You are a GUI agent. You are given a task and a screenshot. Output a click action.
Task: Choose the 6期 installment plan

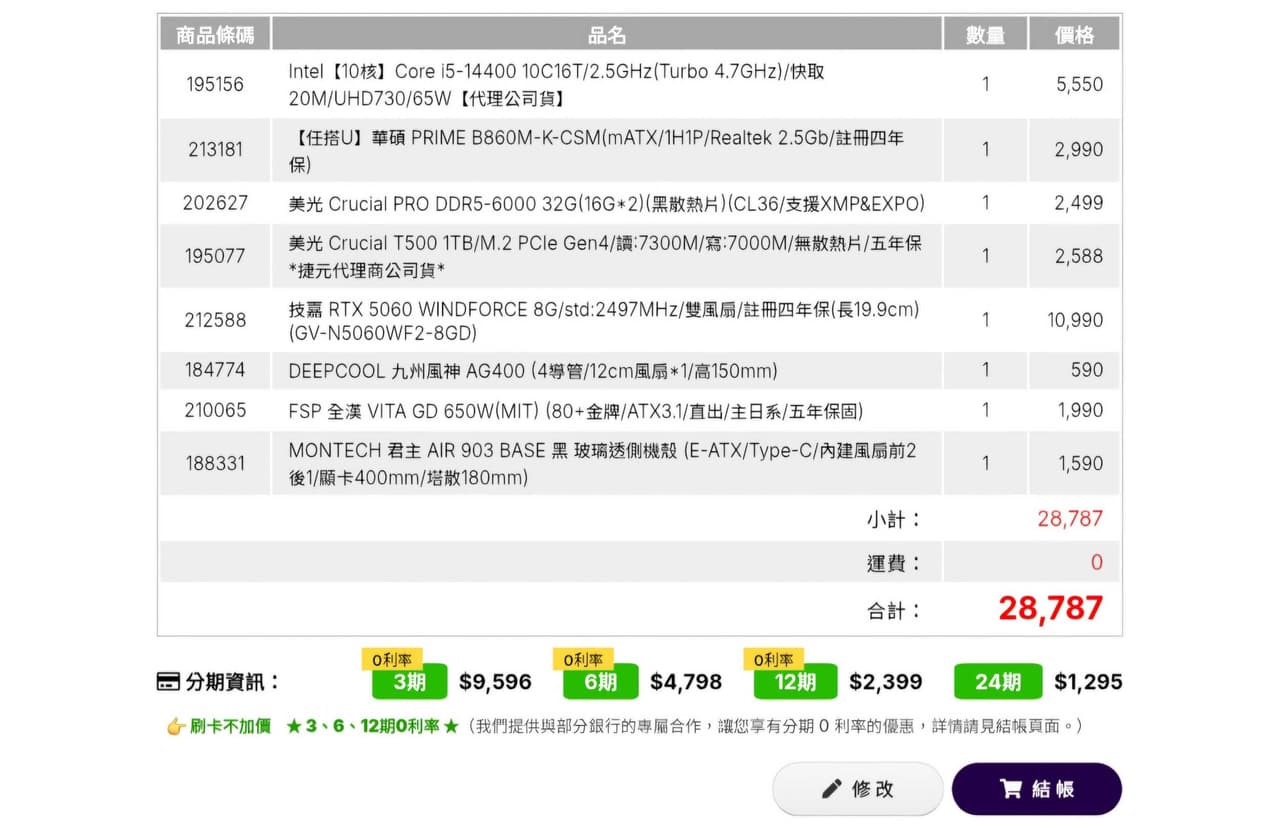(x=600, y=682)
